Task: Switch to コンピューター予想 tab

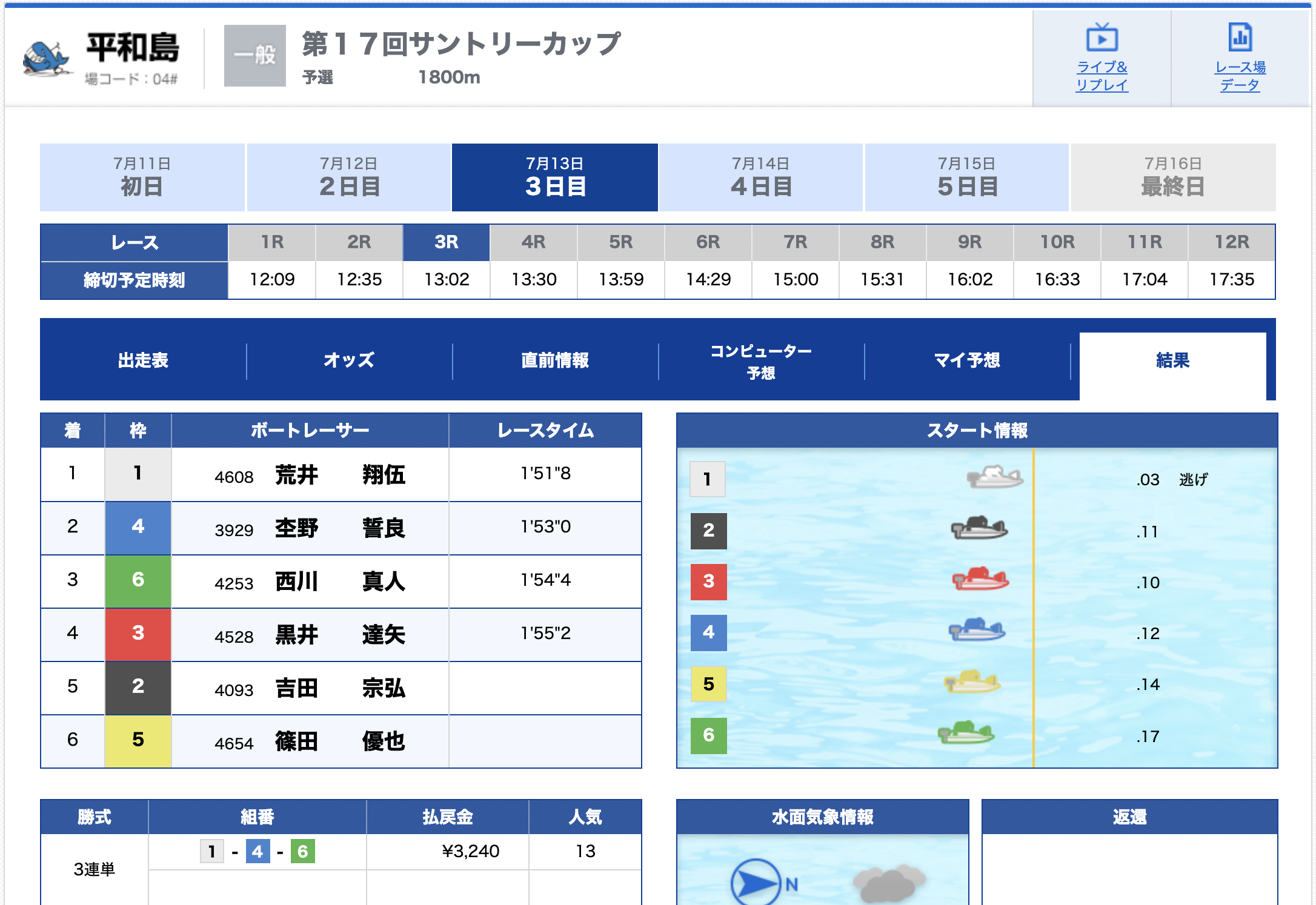Action: [761, 361]
